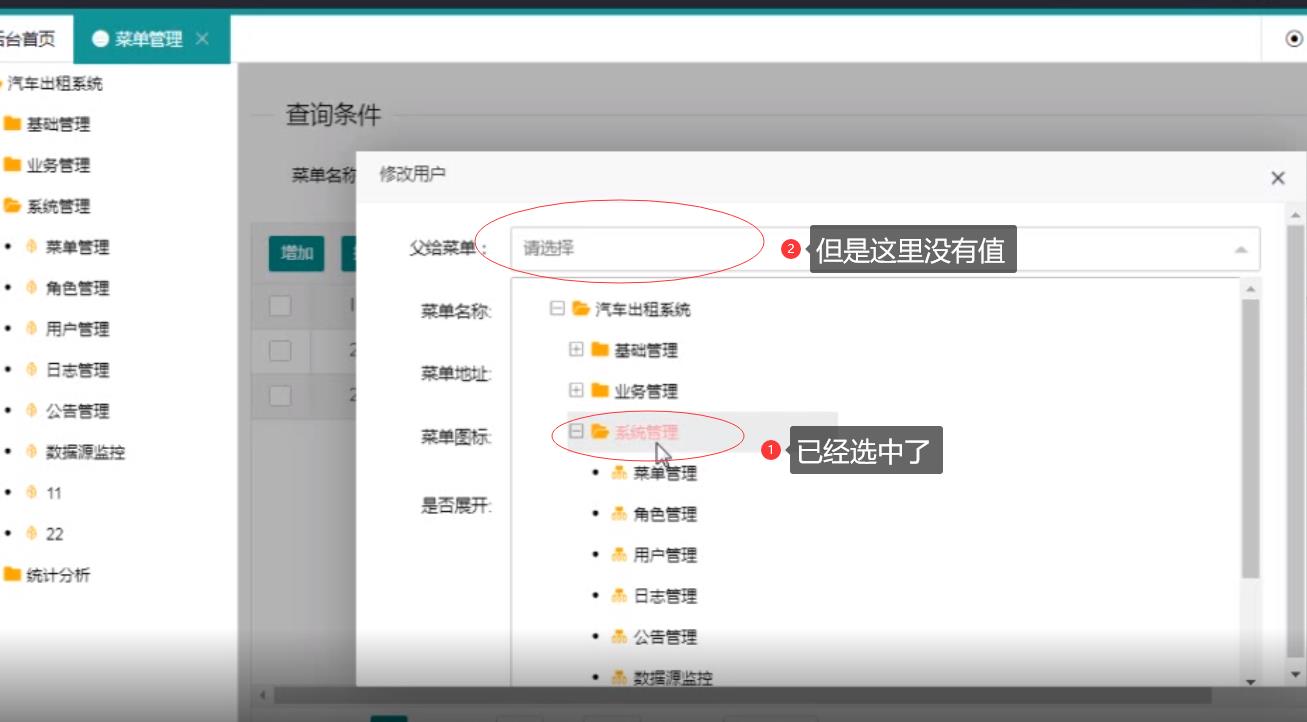This screenshot has width=1307, height=722.
Task: Switch to the 后台首页 tab
Action: click(28, 39)
